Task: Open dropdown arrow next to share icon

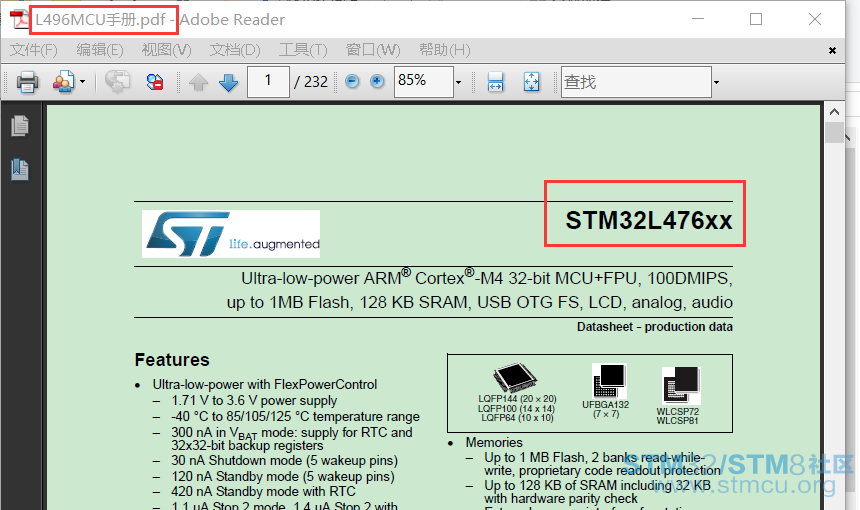Action: (x=82, y=82)
